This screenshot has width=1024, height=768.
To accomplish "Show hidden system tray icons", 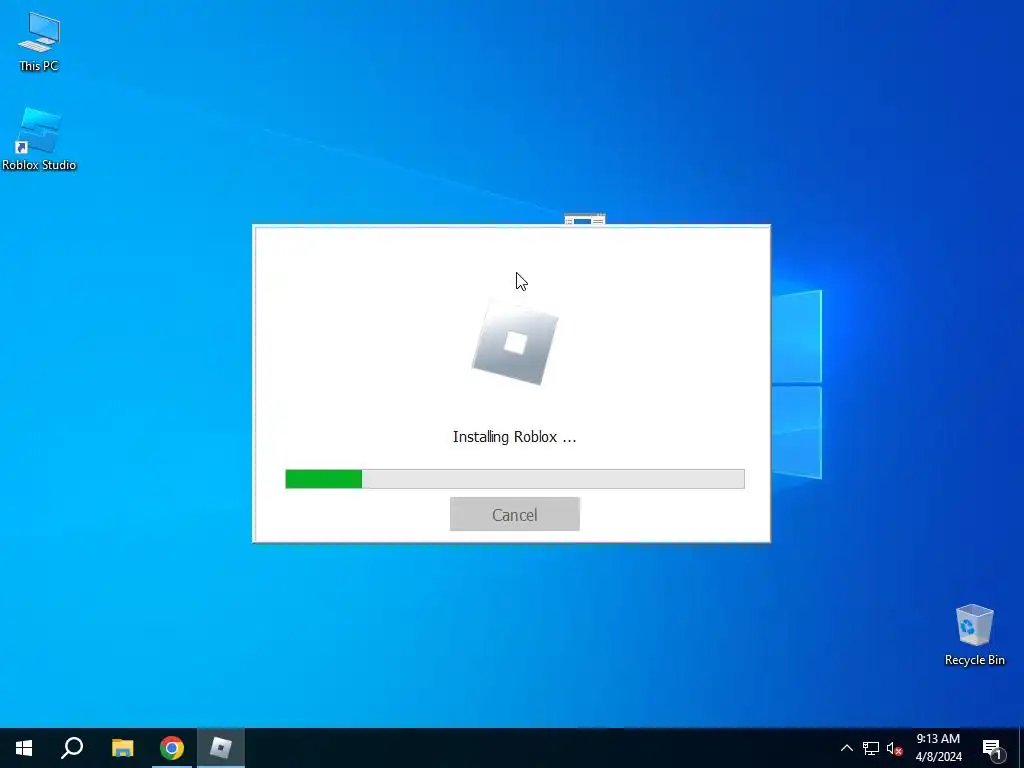I will tap(846, 748).
